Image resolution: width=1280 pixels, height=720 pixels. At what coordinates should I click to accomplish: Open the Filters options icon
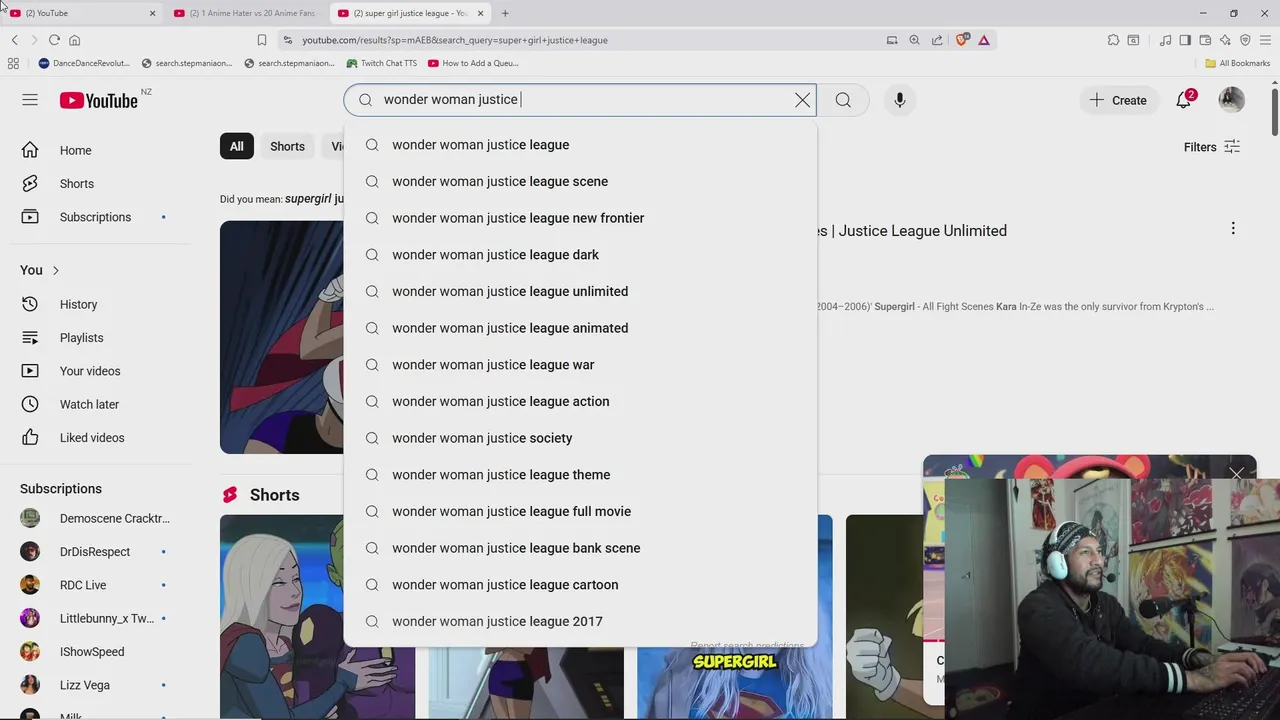coord(1232,147)
